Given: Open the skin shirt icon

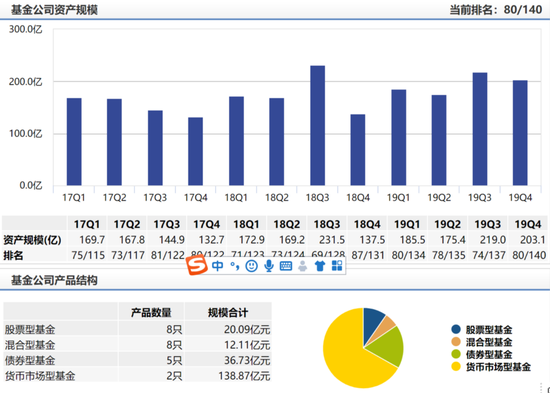Looking at the screenshot, I should tap(320, 266).
